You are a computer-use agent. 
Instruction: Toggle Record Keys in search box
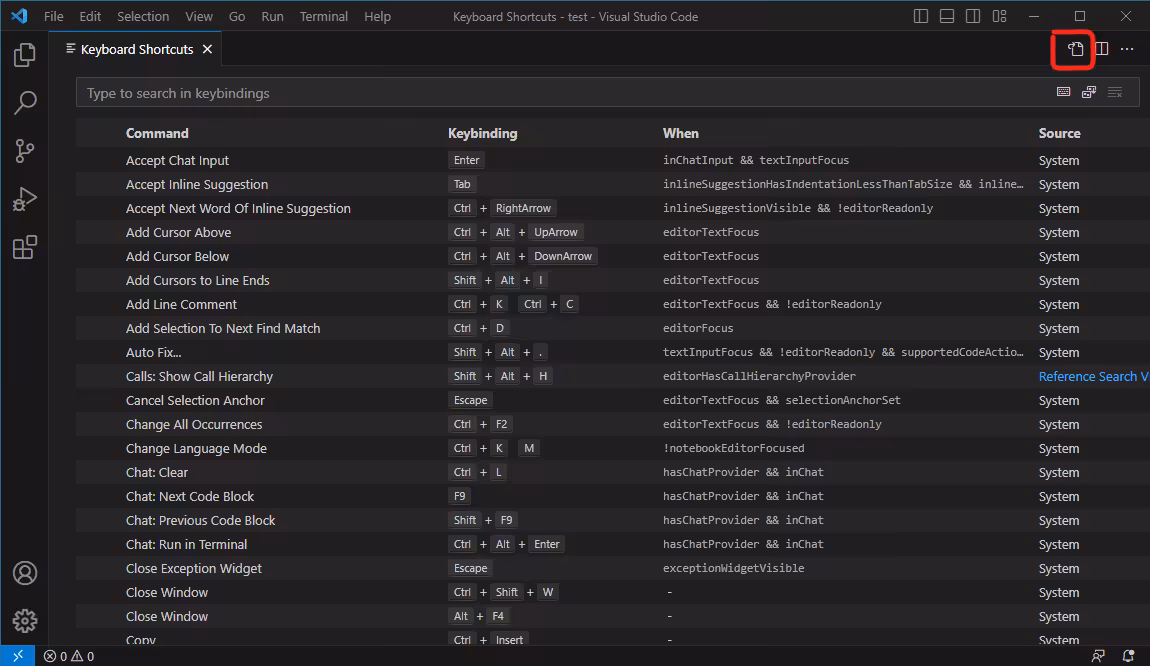1063,92
